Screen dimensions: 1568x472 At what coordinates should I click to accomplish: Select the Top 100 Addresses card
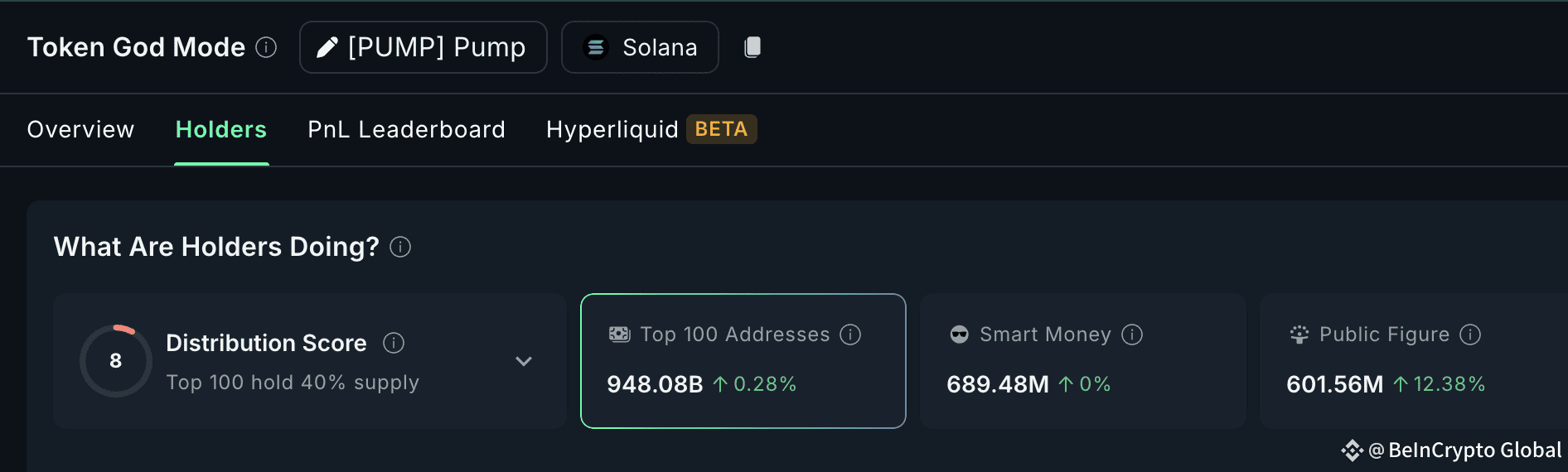743,361
